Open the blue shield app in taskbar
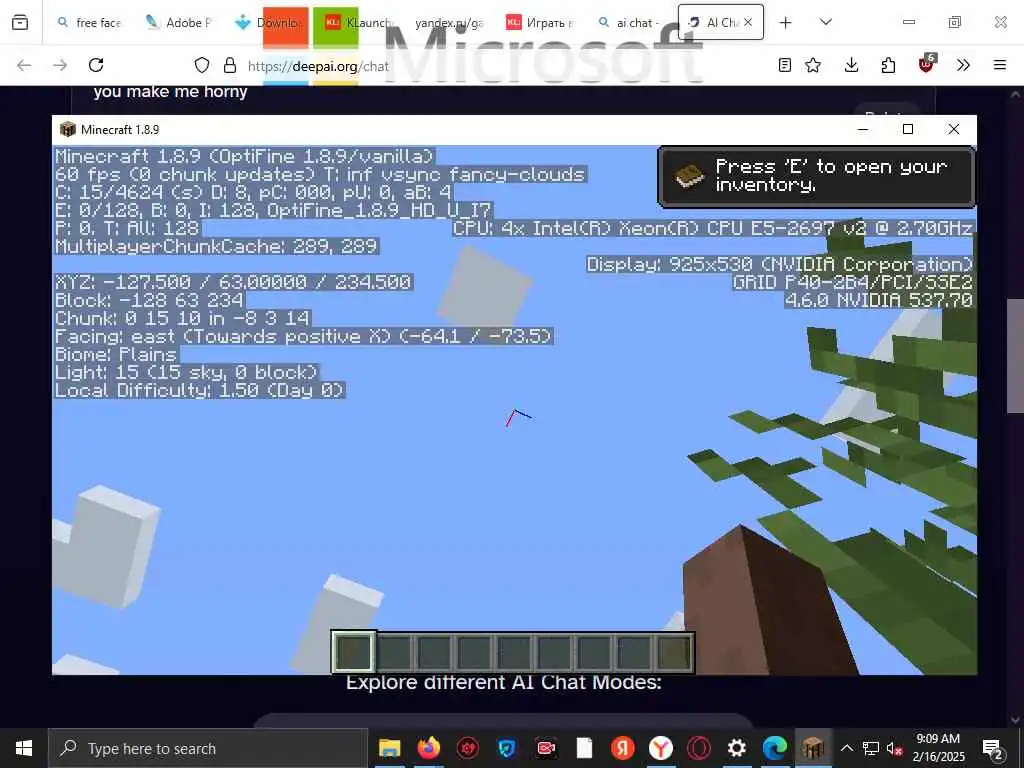This screenshot has width=1024, height=768. pyautogui.click(x=507, y=748)
